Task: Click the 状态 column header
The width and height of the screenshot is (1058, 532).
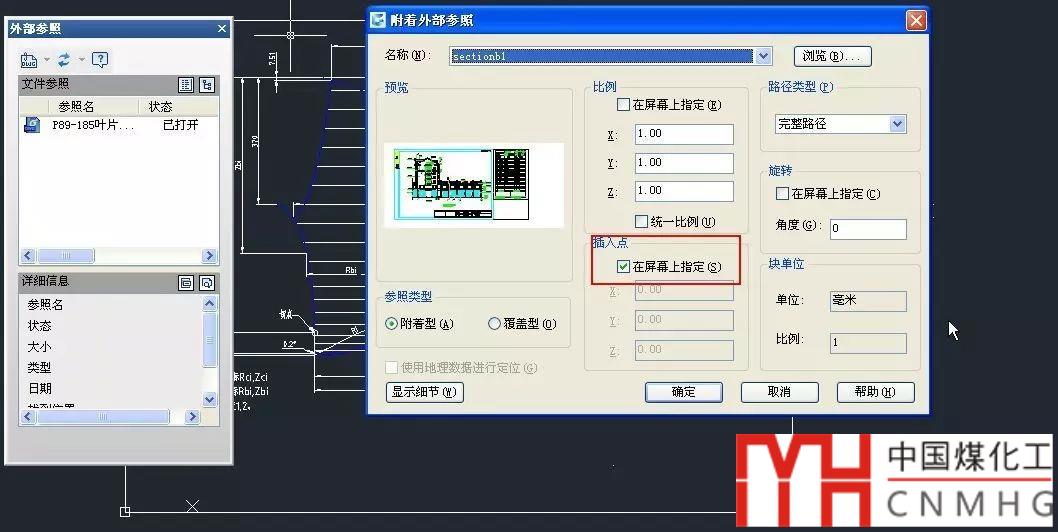Action: 161,107
